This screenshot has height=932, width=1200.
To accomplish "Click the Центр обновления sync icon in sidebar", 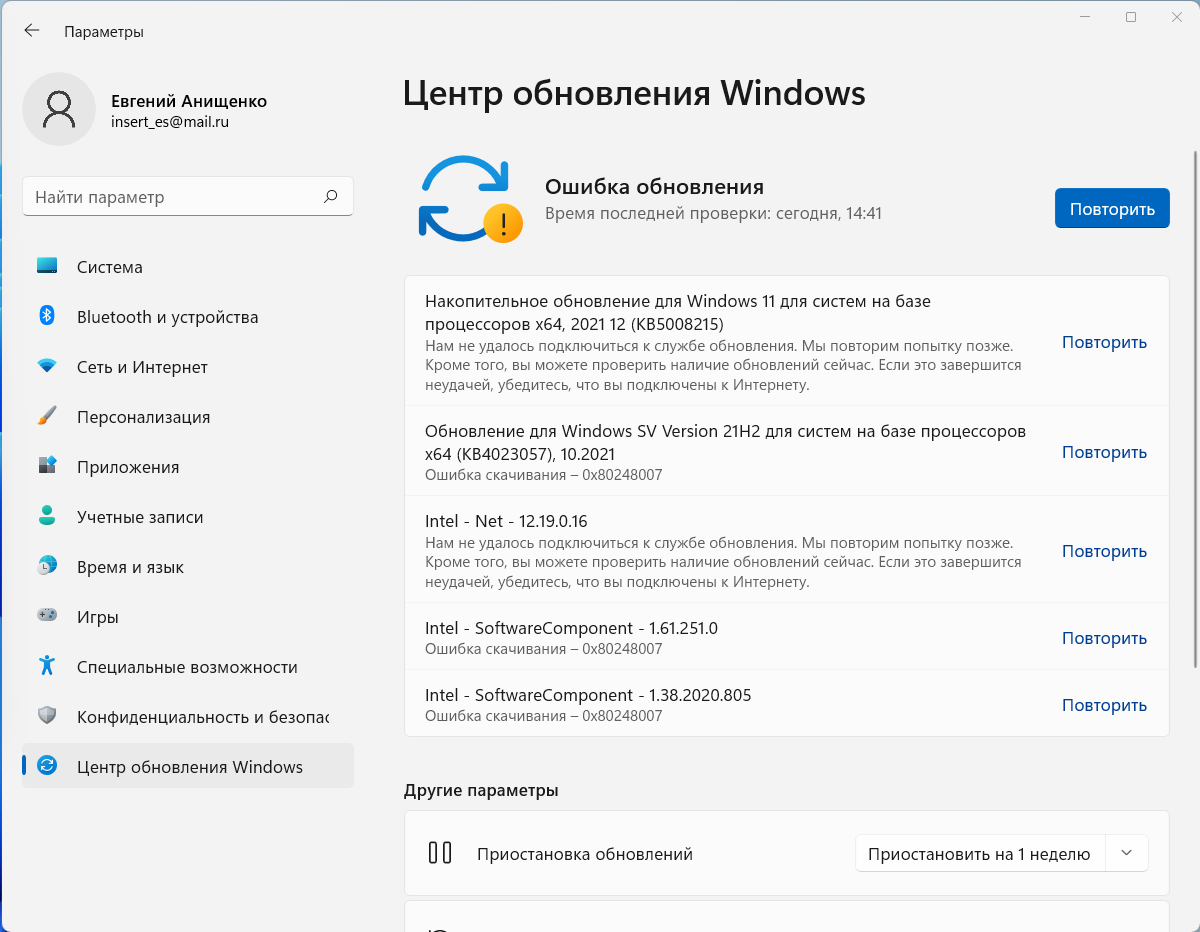I will pos(47,766).
